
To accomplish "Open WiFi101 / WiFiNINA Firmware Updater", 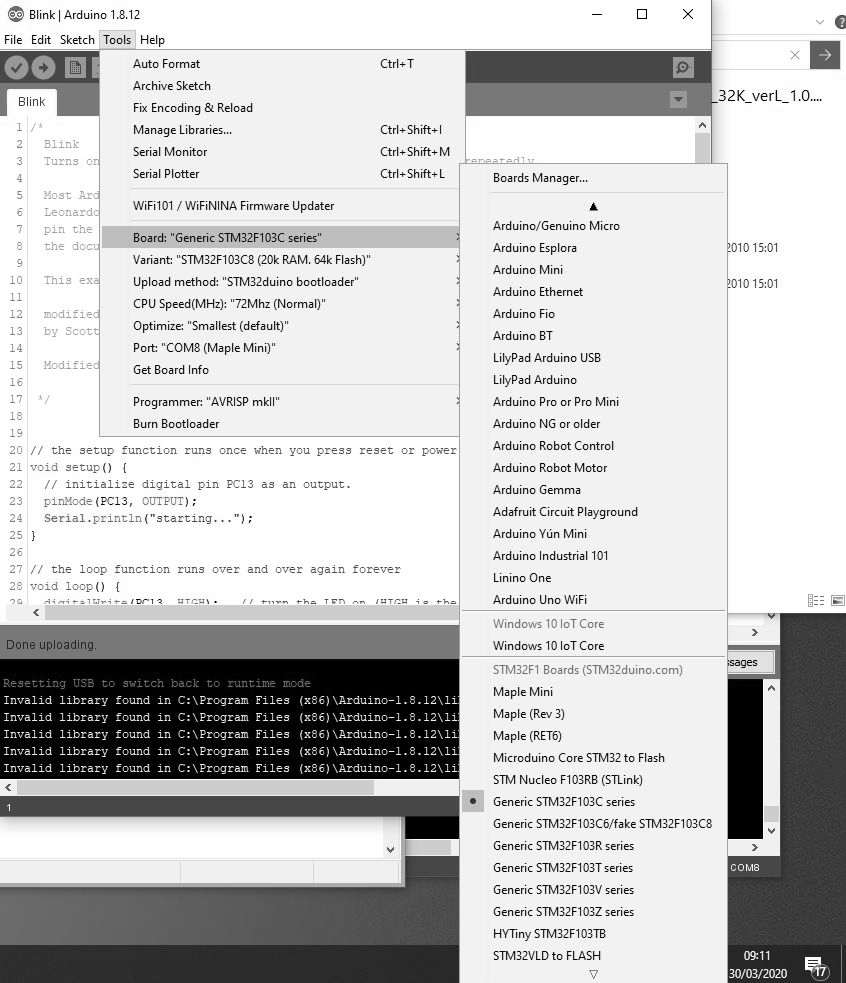I will 280,206.
